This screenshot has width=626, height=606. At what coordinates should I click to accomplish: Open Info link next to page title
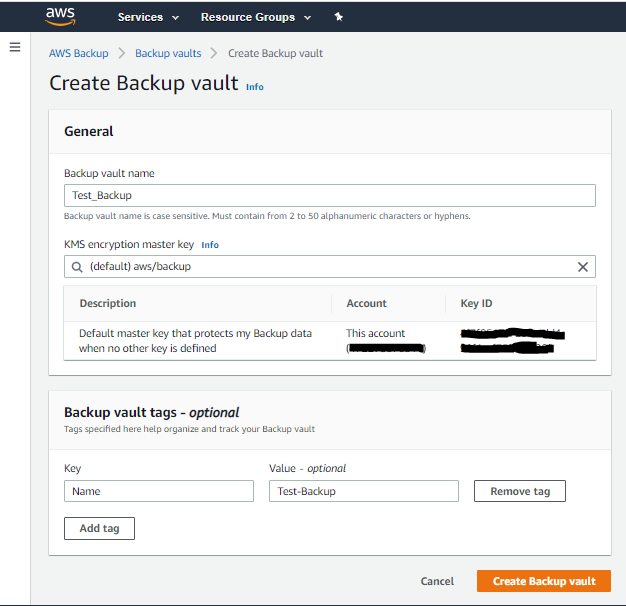click(x=255, y=87)
